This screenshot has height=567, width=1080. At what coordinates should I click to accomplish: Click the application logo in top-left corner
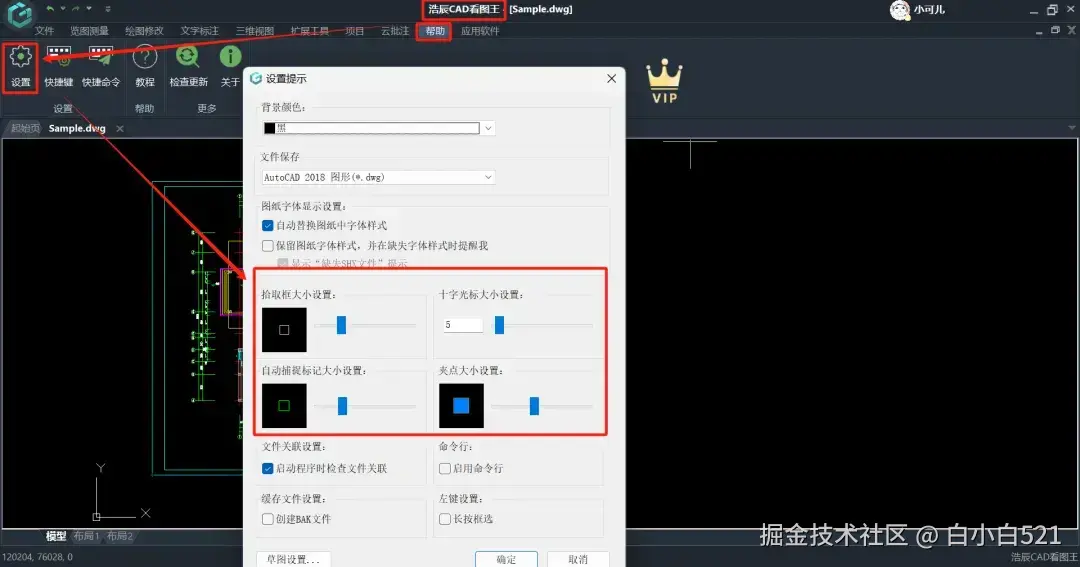click(20, 14)
